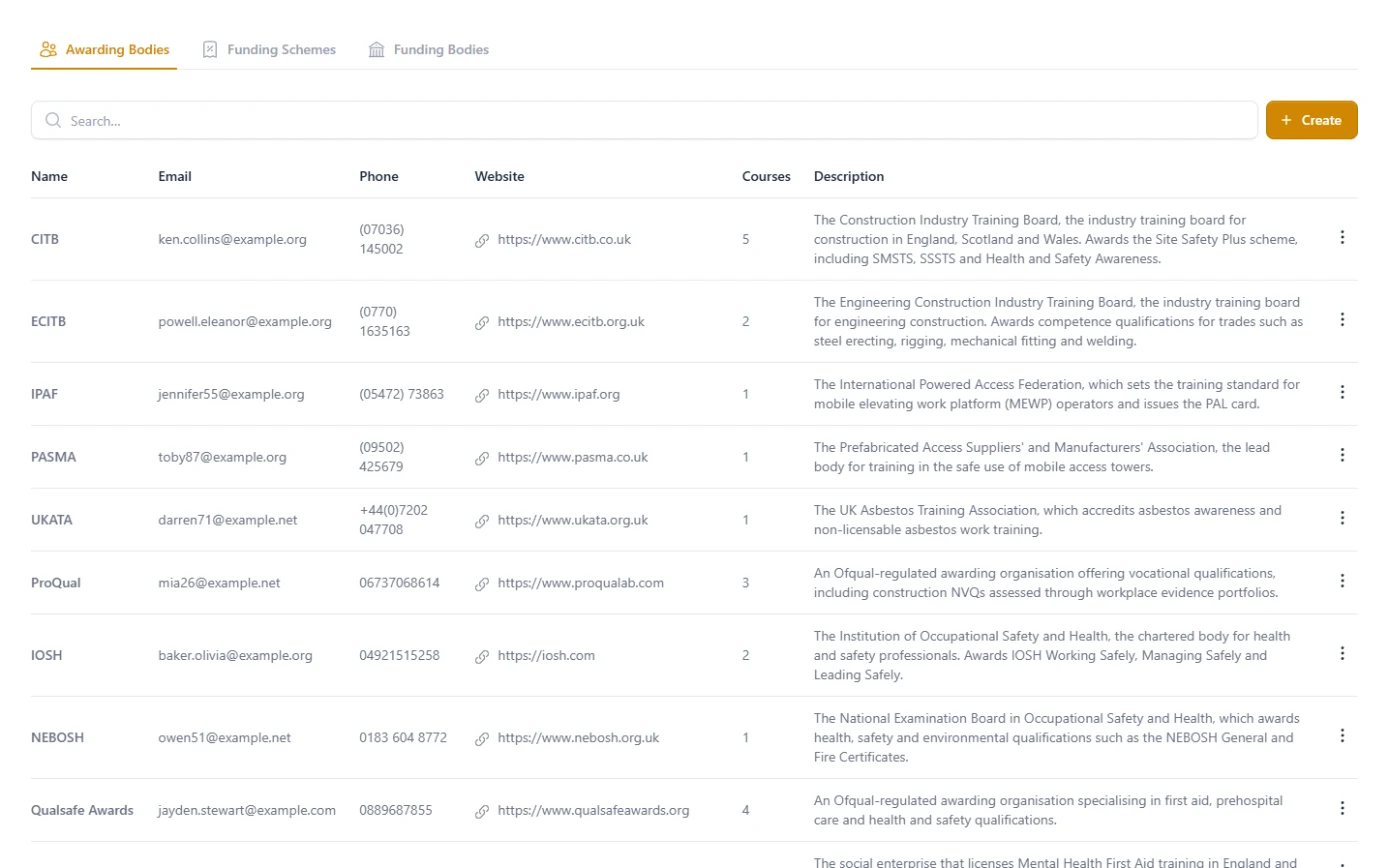Select the Awarding Bodies tab
This screenshot has height=868, width=1389.
pos(104,49)
